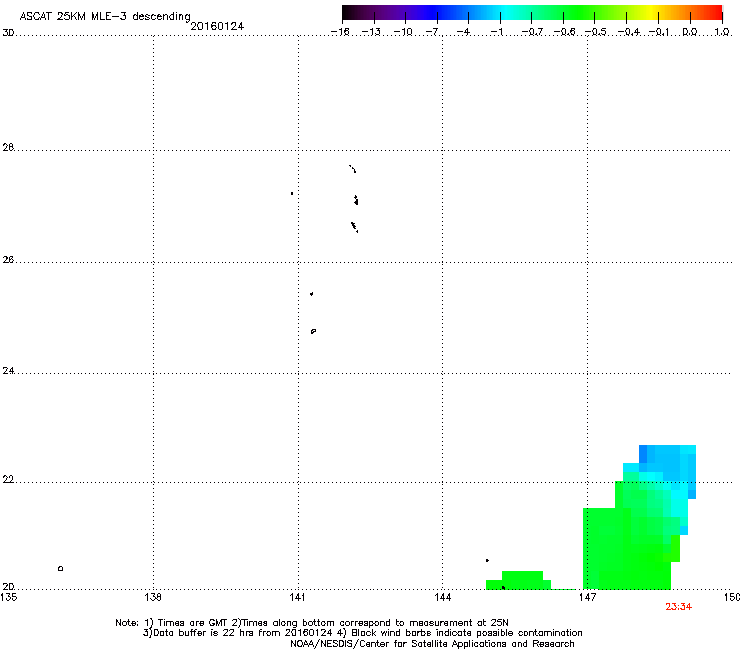This screenshot has height=650, width=740.
Task: Click the colorbar label "1.0"
Action: point(722,32)
